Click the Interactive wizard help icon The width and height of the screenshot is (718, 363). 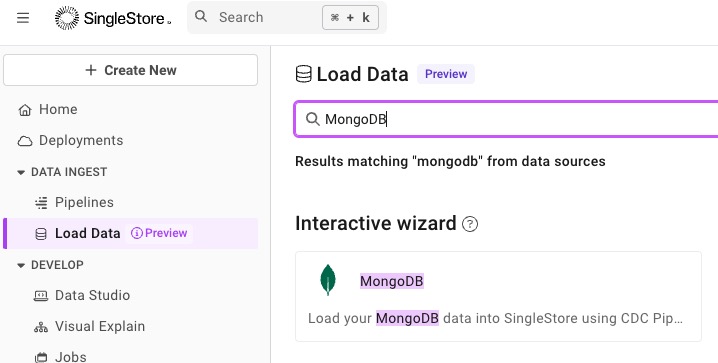pyautogui.click(x=470, y=224)
